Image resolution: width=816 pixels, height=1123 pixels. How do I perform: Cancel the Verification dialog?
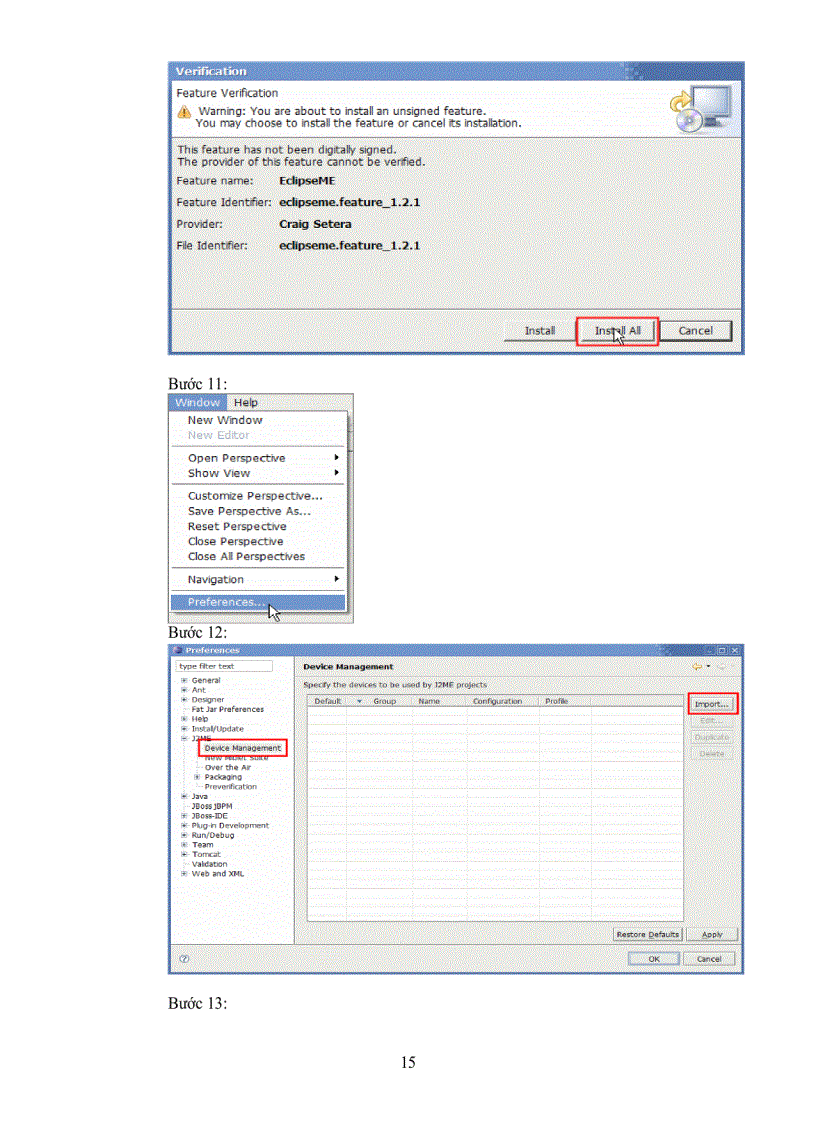pos(695,331)
